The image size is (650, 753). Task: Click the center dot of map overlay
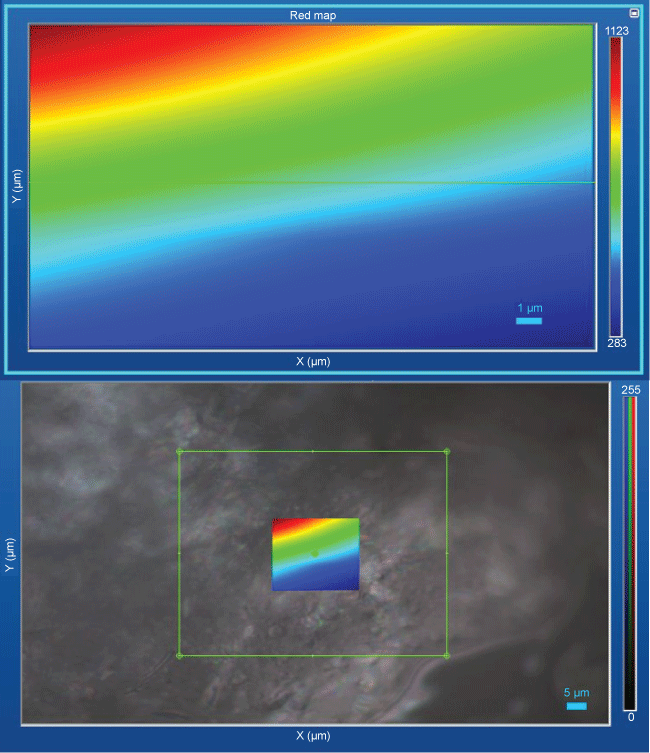tap(314, 552)
